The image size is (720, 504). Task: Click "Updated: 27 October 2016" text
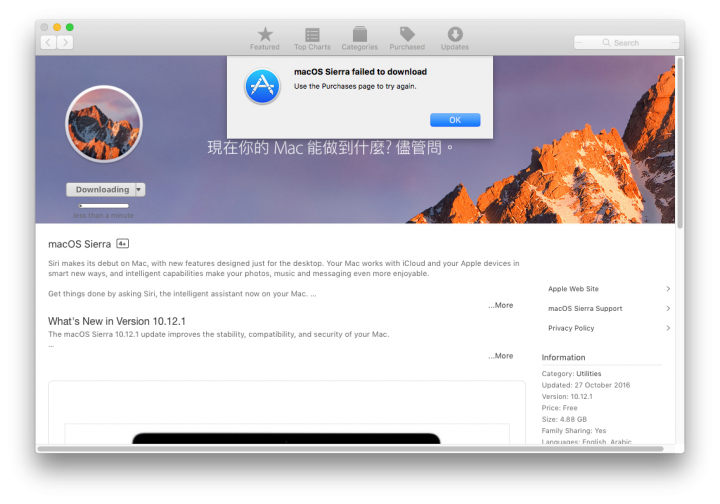tap(585, 385)
